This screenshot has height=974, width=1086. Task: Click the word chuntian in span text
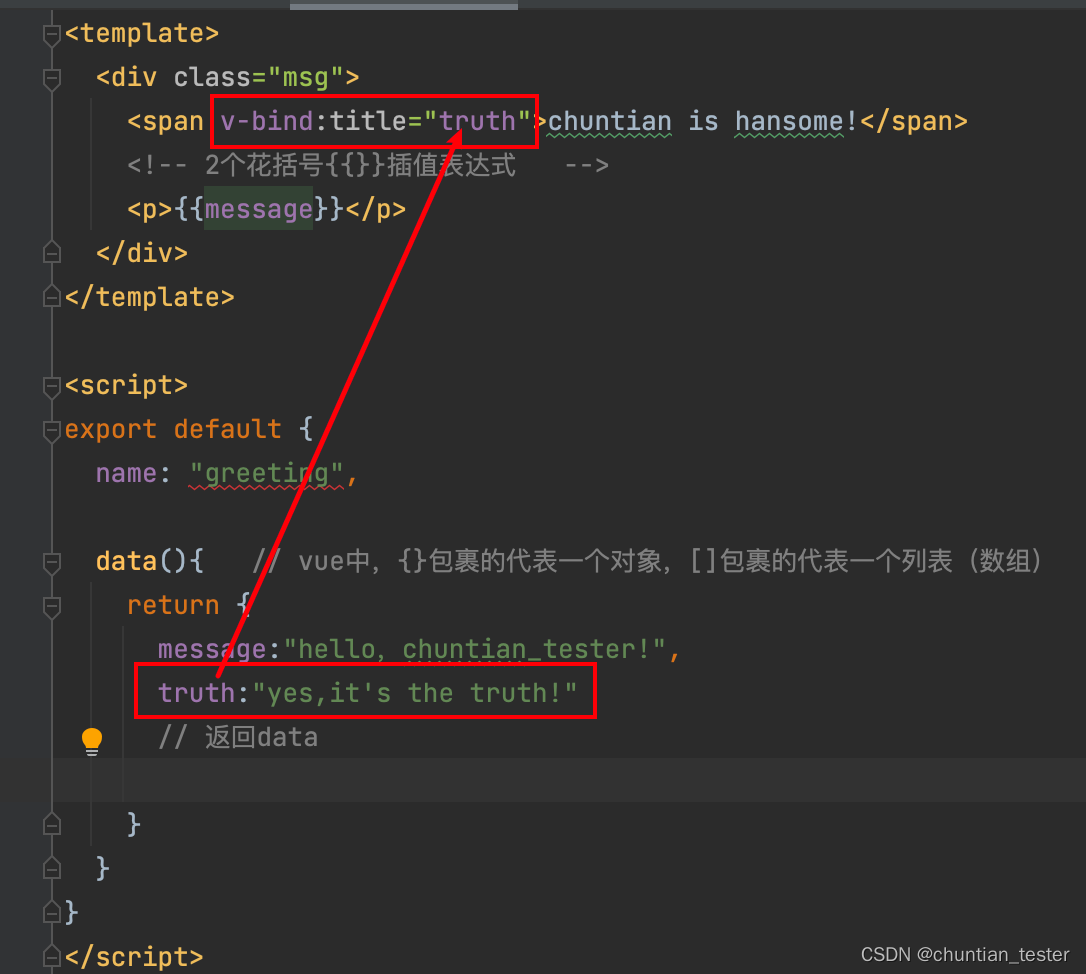(609, 121)
